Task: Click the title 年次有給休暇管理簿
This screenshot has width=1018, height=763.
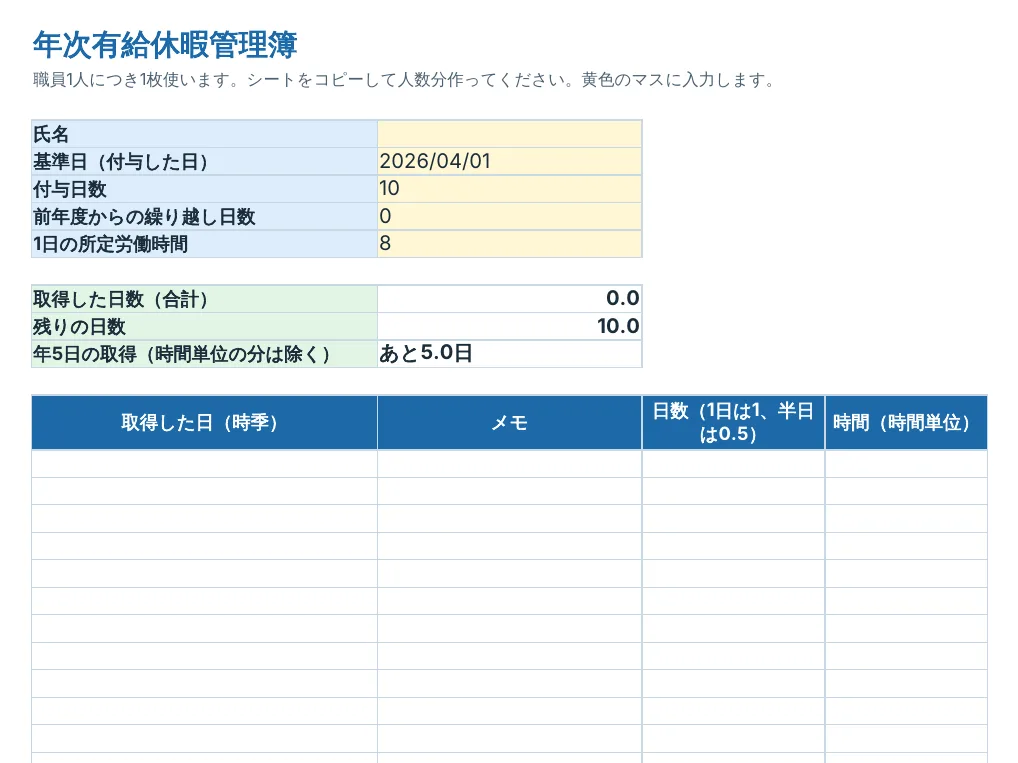Action: (x=165, y=45)
